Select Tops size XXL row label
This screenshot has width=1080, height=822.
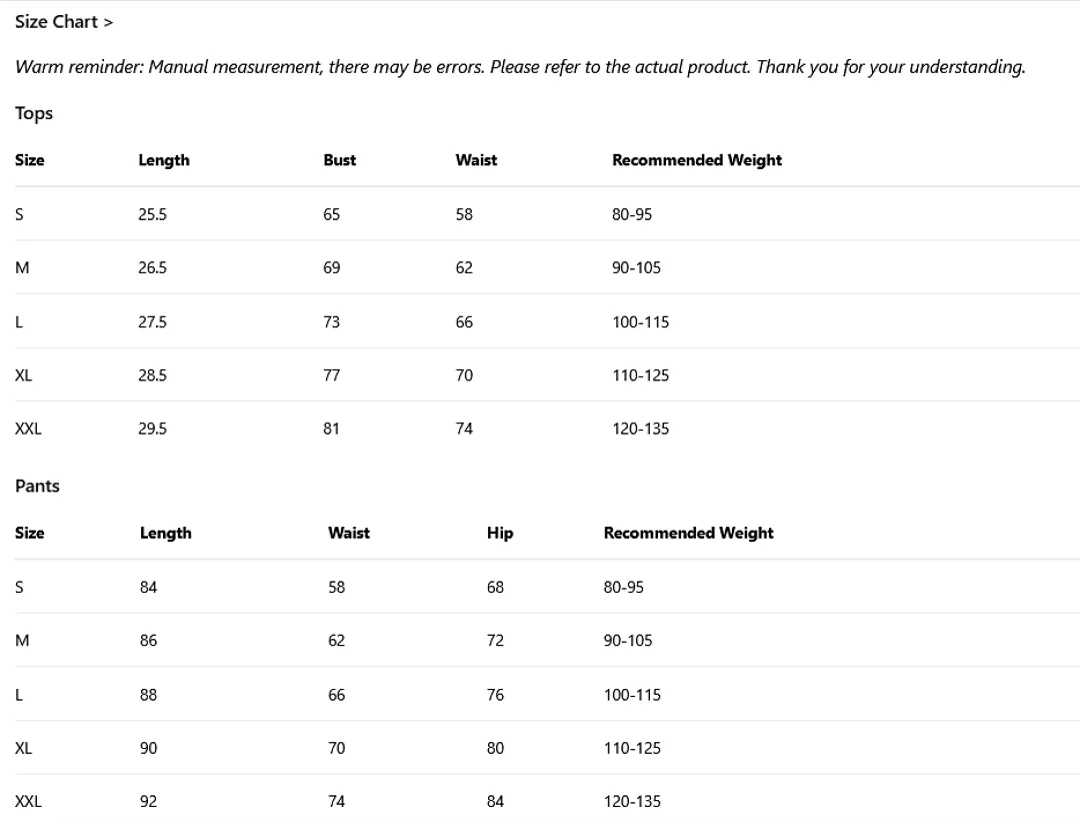[x=28, y=429]
